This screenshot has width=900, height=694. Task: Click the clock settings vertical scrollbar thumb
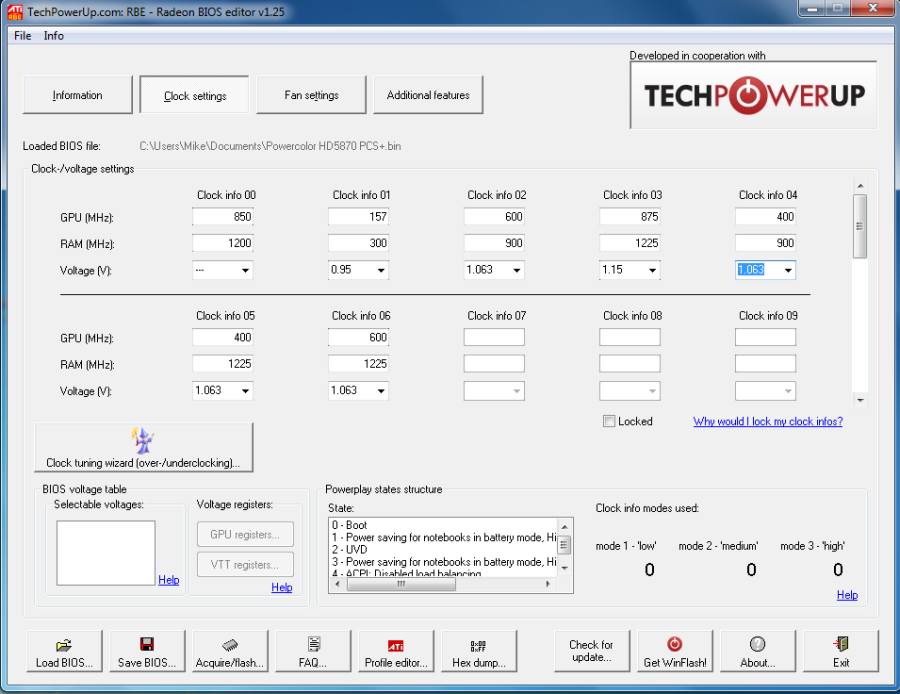click(x=859, y=226)
